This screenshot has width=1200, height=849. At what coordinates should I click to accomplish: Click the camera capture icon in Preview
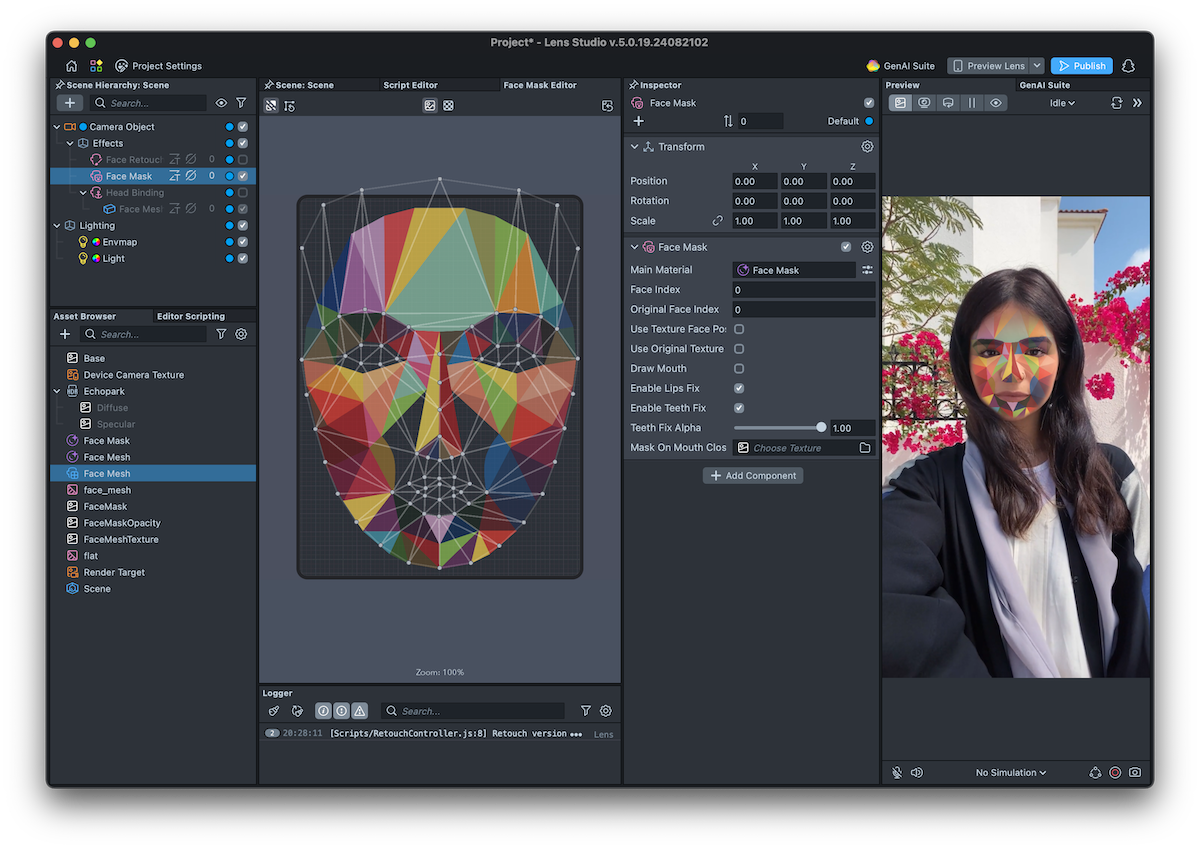(1135, 772)
